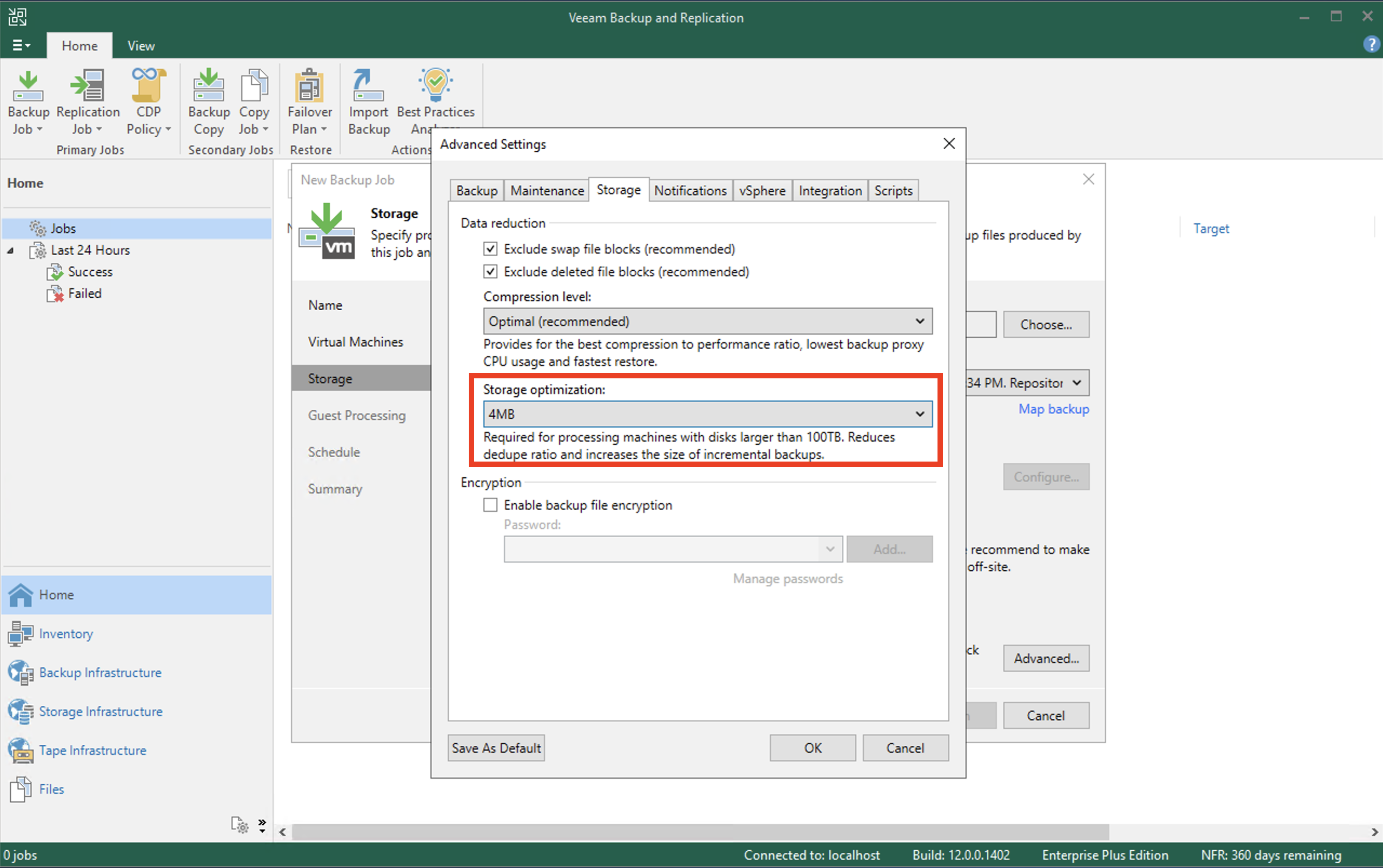
Task: Switch to the vSphere tab
Action: click(762, 190)
